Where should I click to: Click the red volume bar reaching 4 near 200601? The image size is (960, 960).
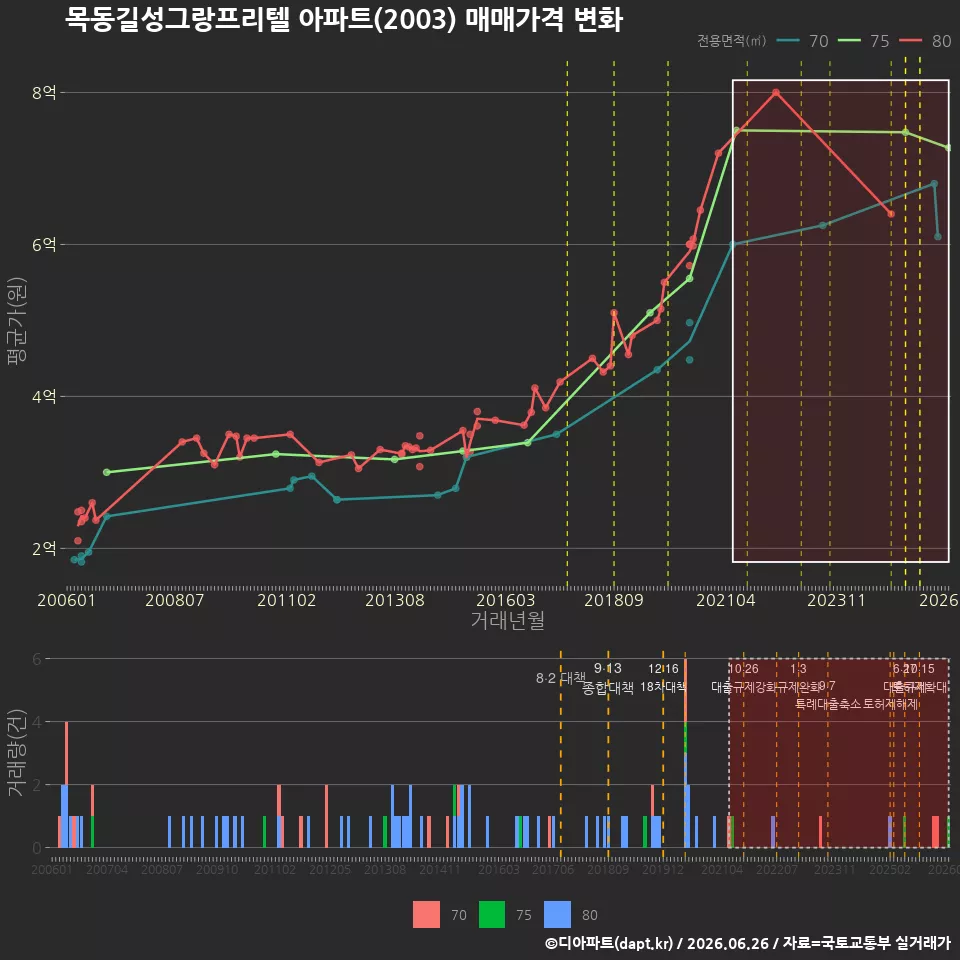pyautogui.click(x=66, y=753)
